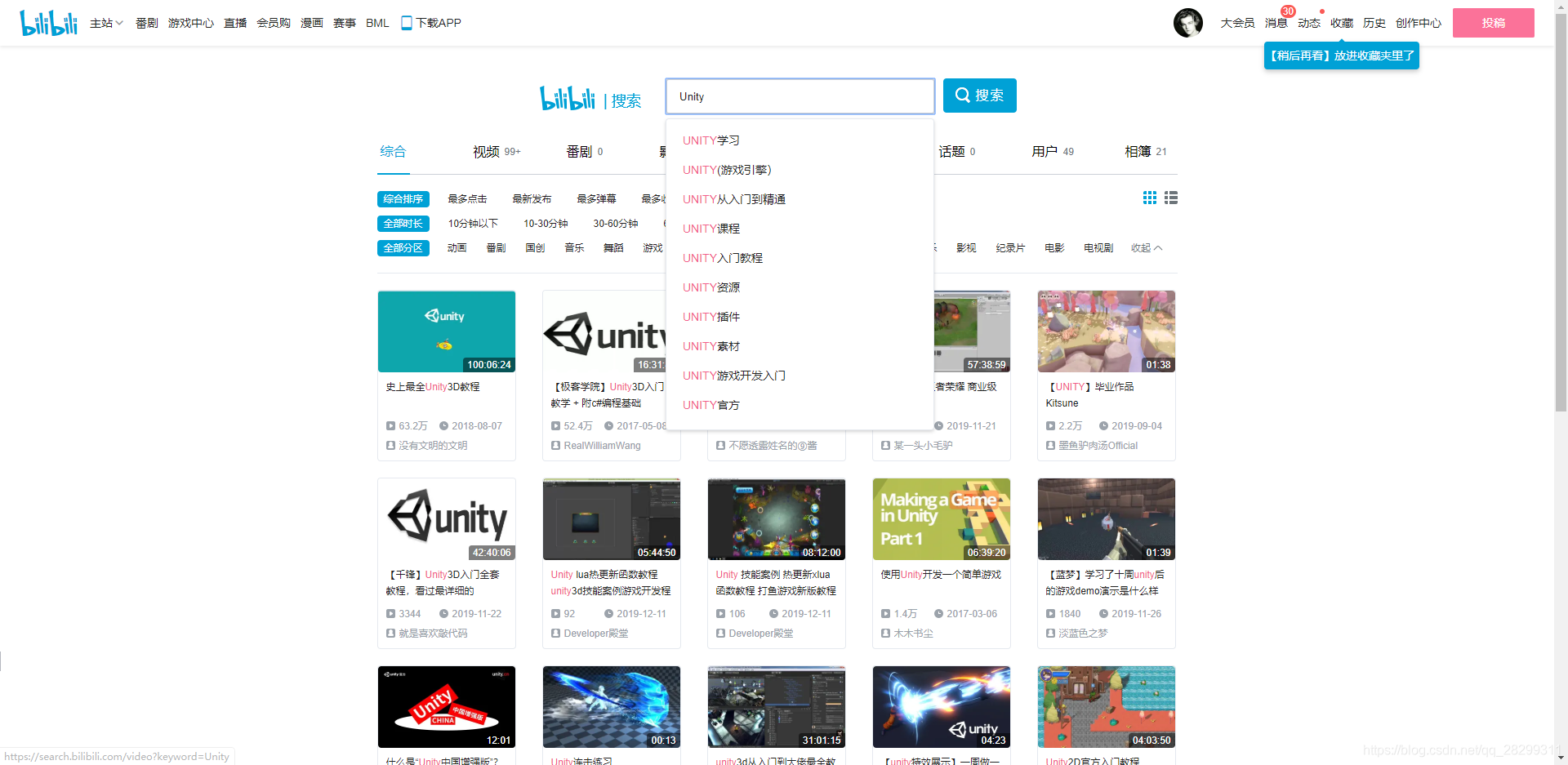
Task: Open 动态 link in header
Action: [1309, 23]
